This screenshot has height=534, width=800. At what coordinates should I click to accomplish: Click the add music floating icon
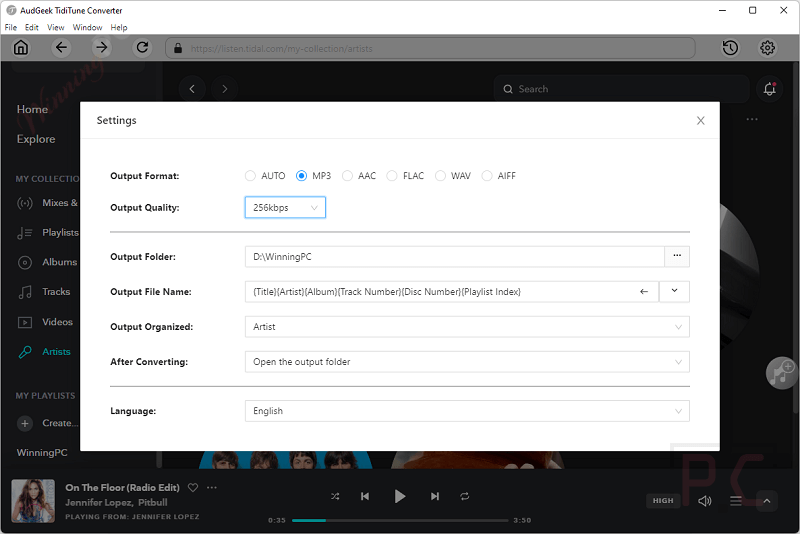click(x=781, y=373)
